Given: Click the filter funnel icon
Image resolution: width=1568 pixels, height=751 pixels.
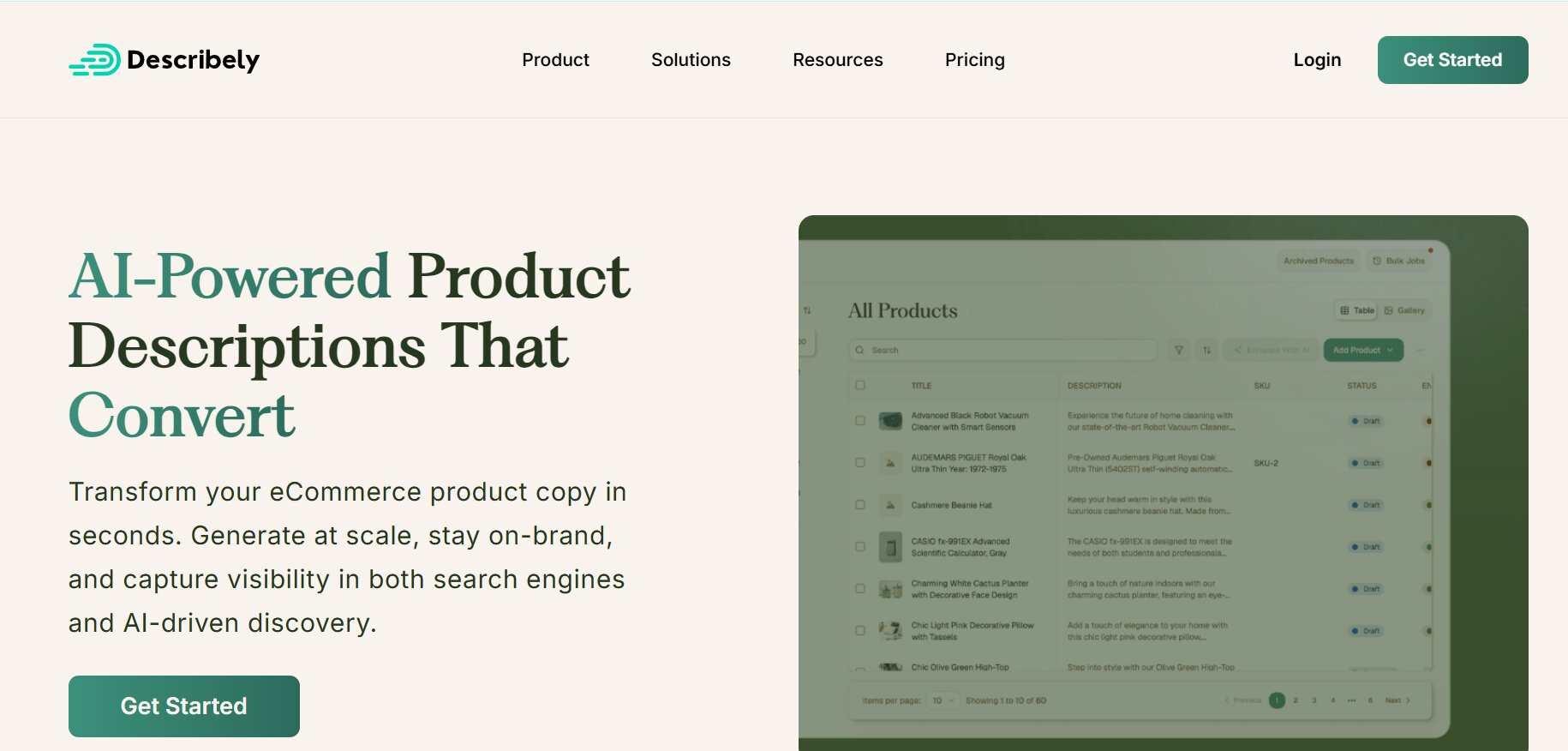Looking at the screenshot, I should tap(1179, 350).
